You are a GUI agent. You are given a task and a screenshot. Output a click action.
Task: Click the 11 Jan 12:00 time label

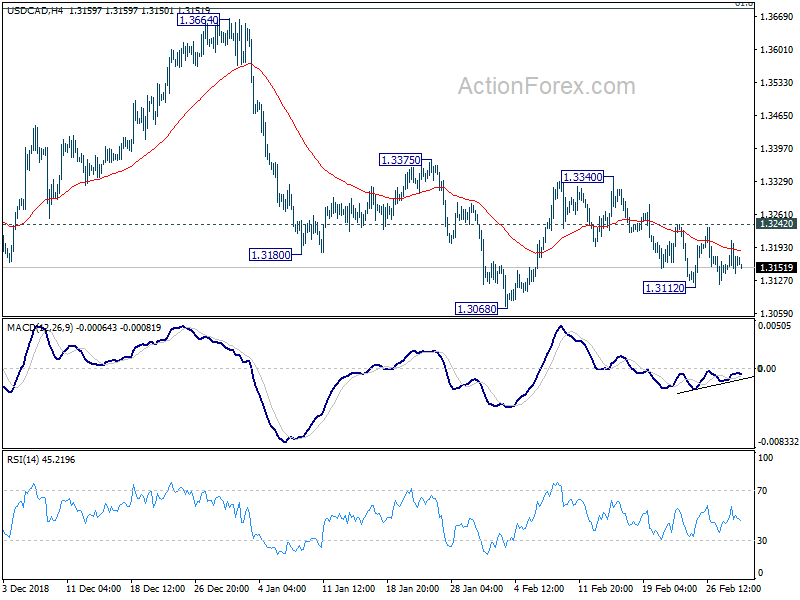[349, 588]
